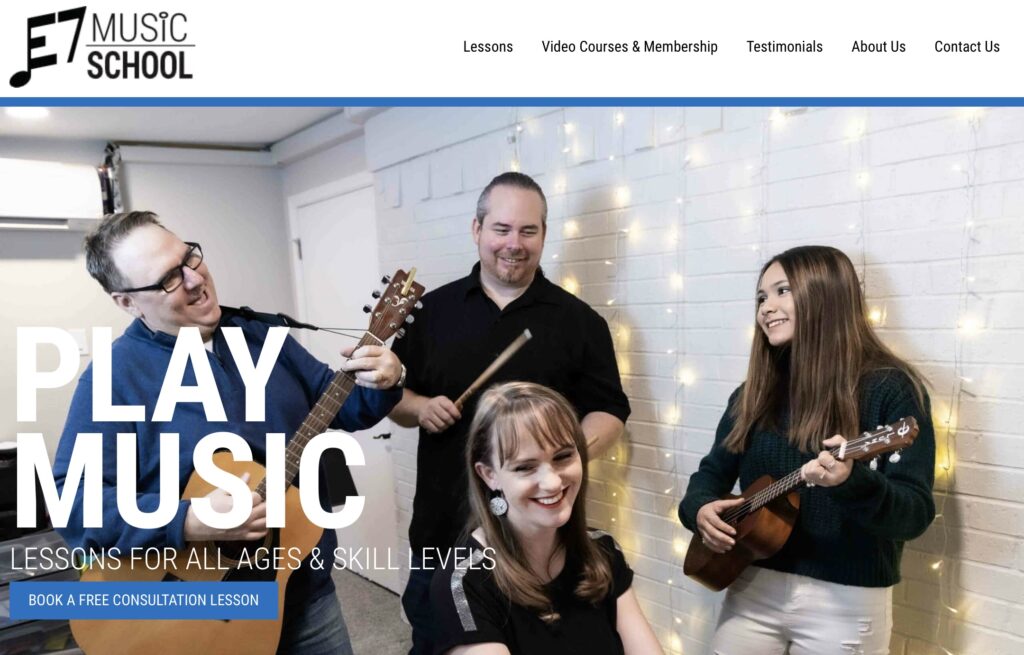Click the PLAY headline text
Image resolution: width=1024 pixels, height=655 pixels.
pyautogui.click(x=152, y=374)
